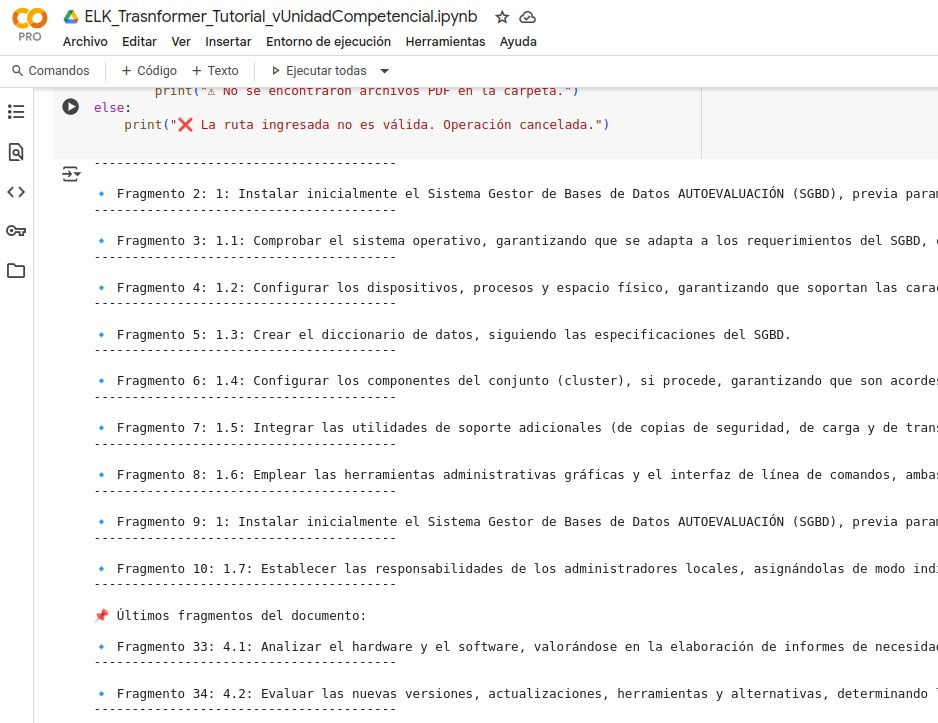Run the code cell with play button
This screenshot has width=938, height=723.
coord(70,107)
